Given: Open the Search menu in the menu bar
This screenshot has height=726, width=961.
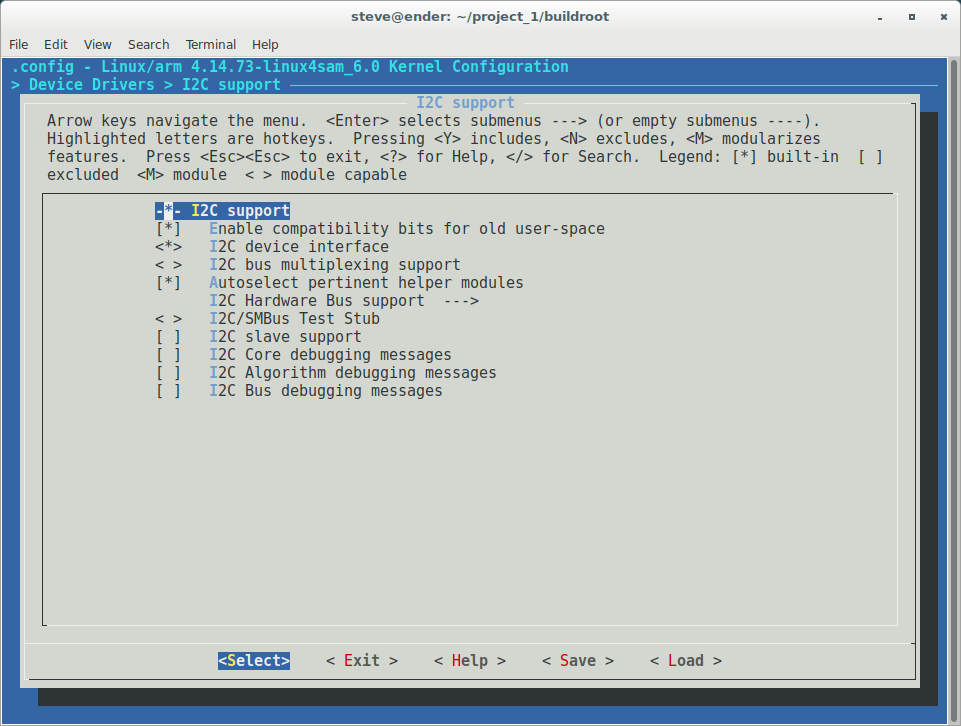Looking at the screenshot, I should pyautogui.click(x=148, y=44).
